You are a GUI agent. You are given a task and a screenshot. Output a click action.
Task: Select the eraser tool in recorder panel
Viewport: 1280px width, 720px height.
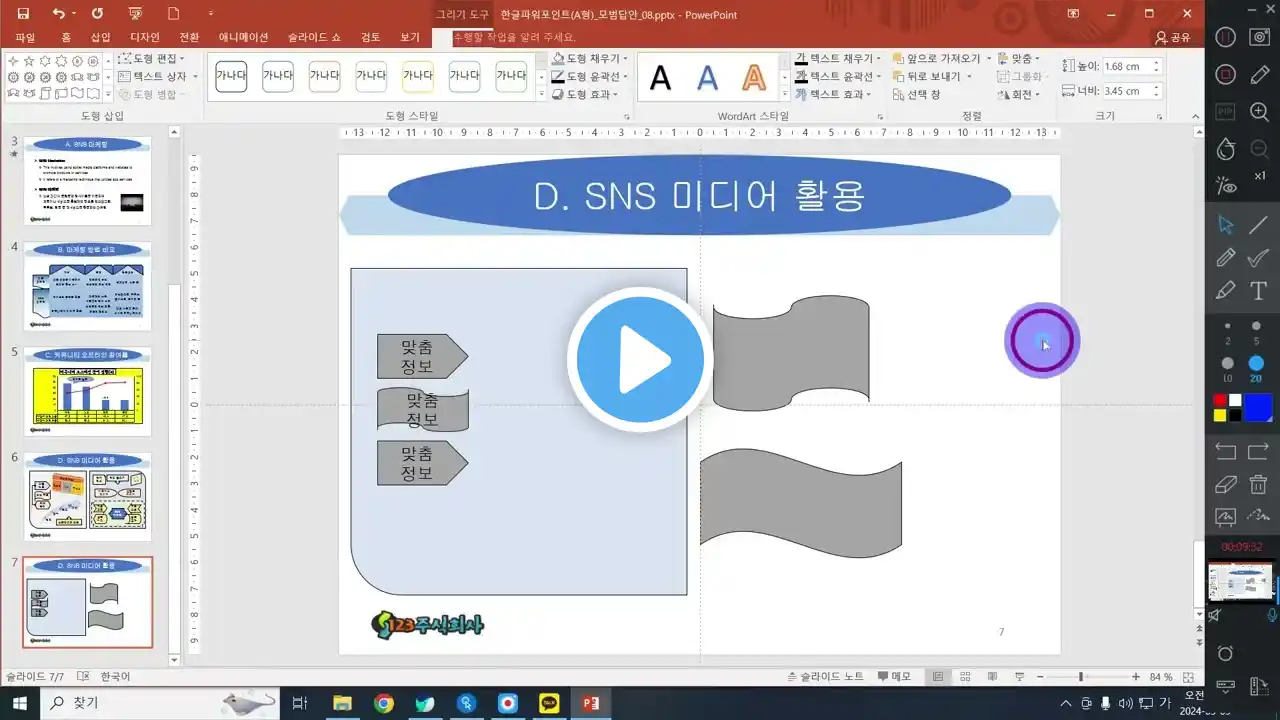1226,484
